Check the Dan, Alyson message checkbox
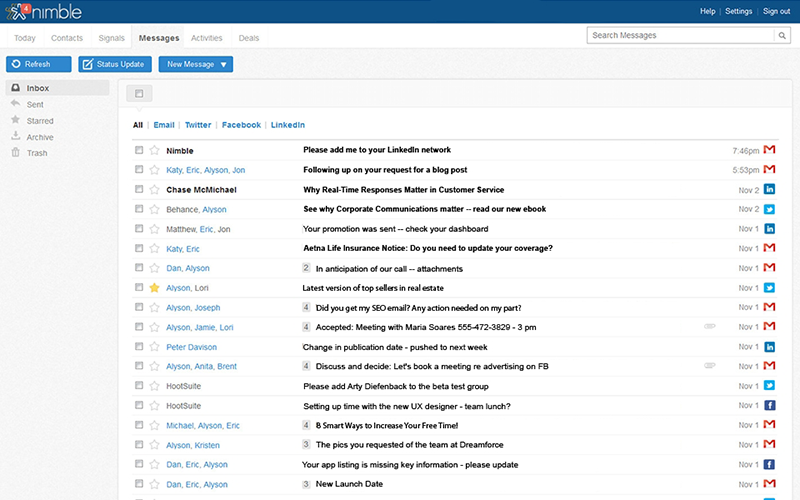 tap(139, 268)
